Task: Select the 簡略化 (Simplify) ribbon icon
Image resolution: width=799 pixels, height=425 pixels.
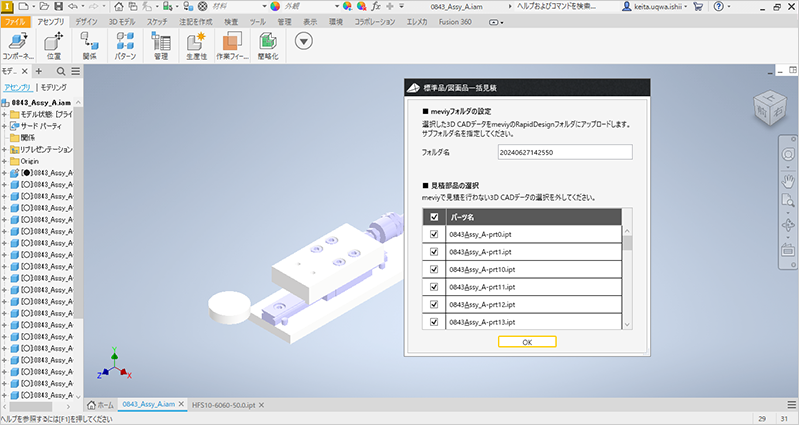Action: (x=267, y=42)
